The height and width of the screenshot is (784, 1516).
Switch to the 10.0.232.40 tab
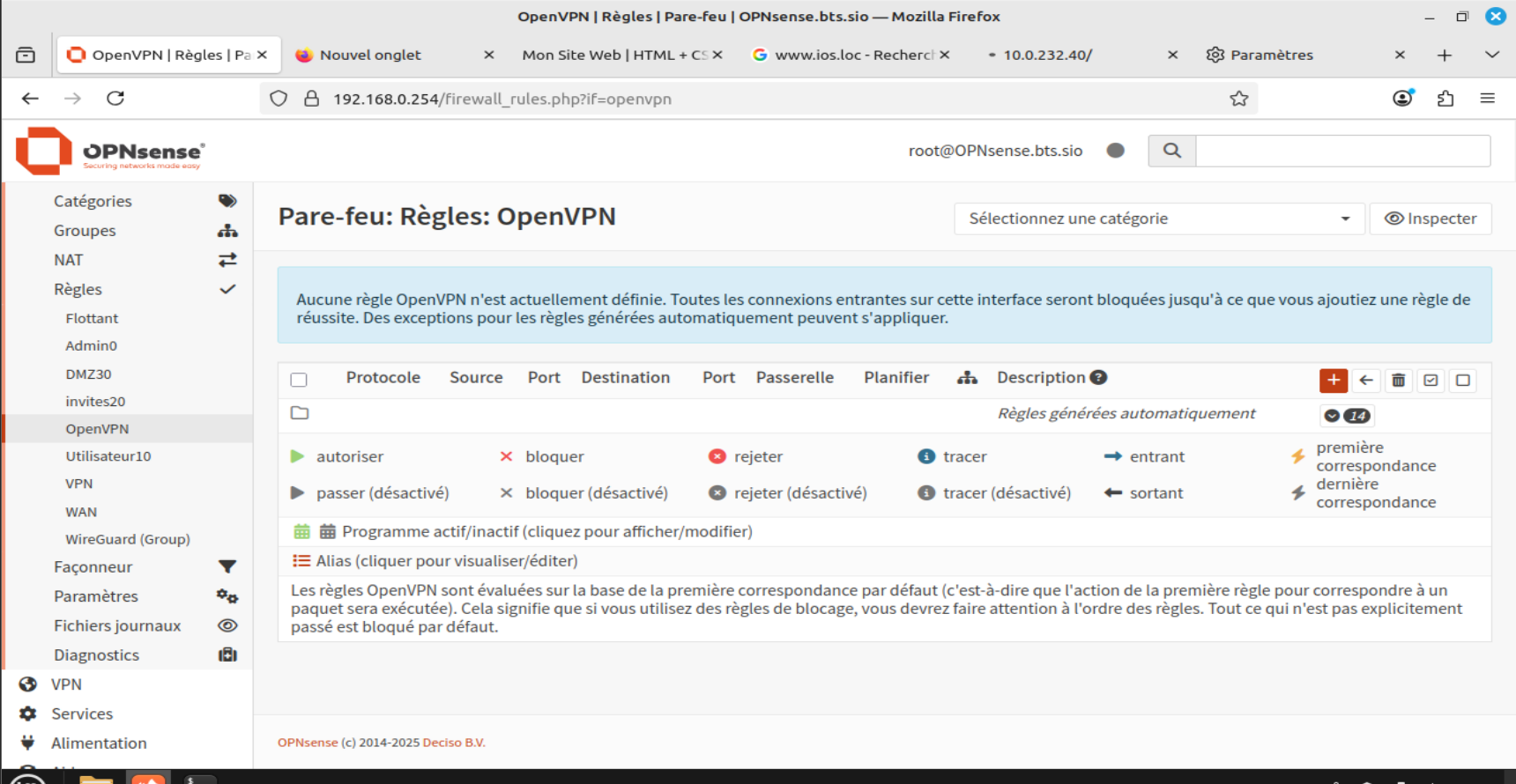click(1076, 55)
